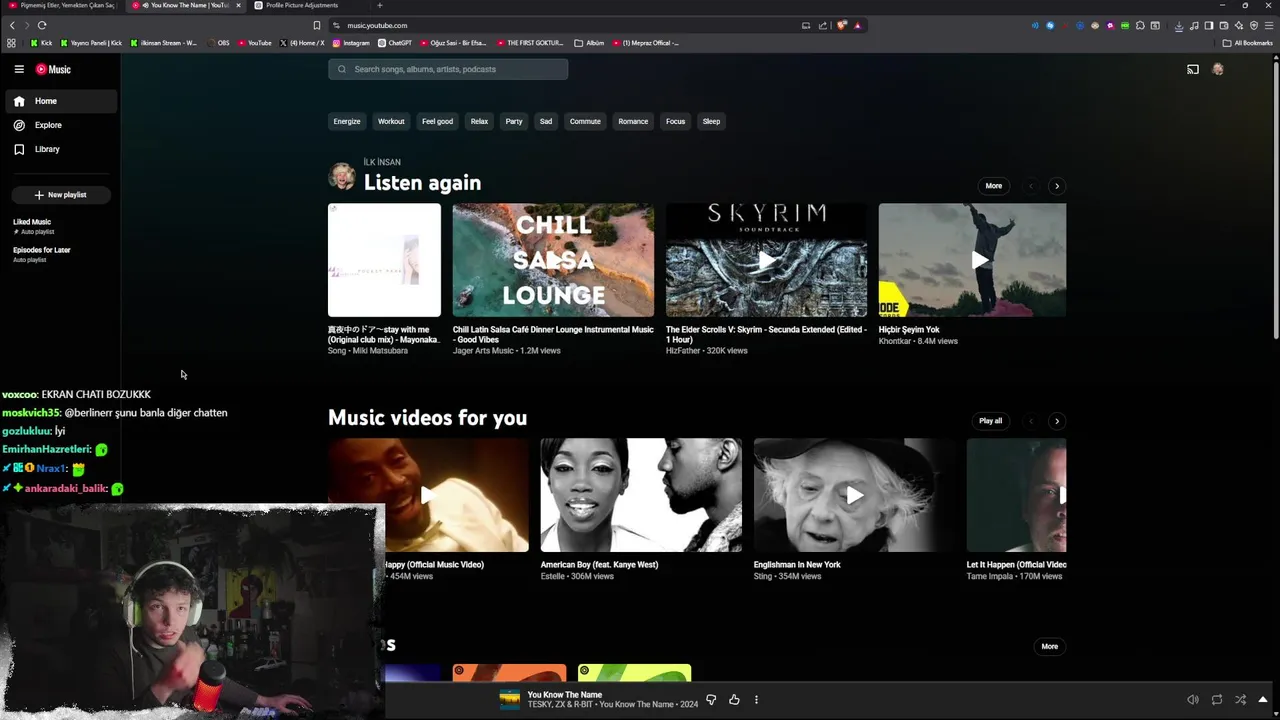
Task: Show next Listen again items with right chevron
Action: [1057, 186]
